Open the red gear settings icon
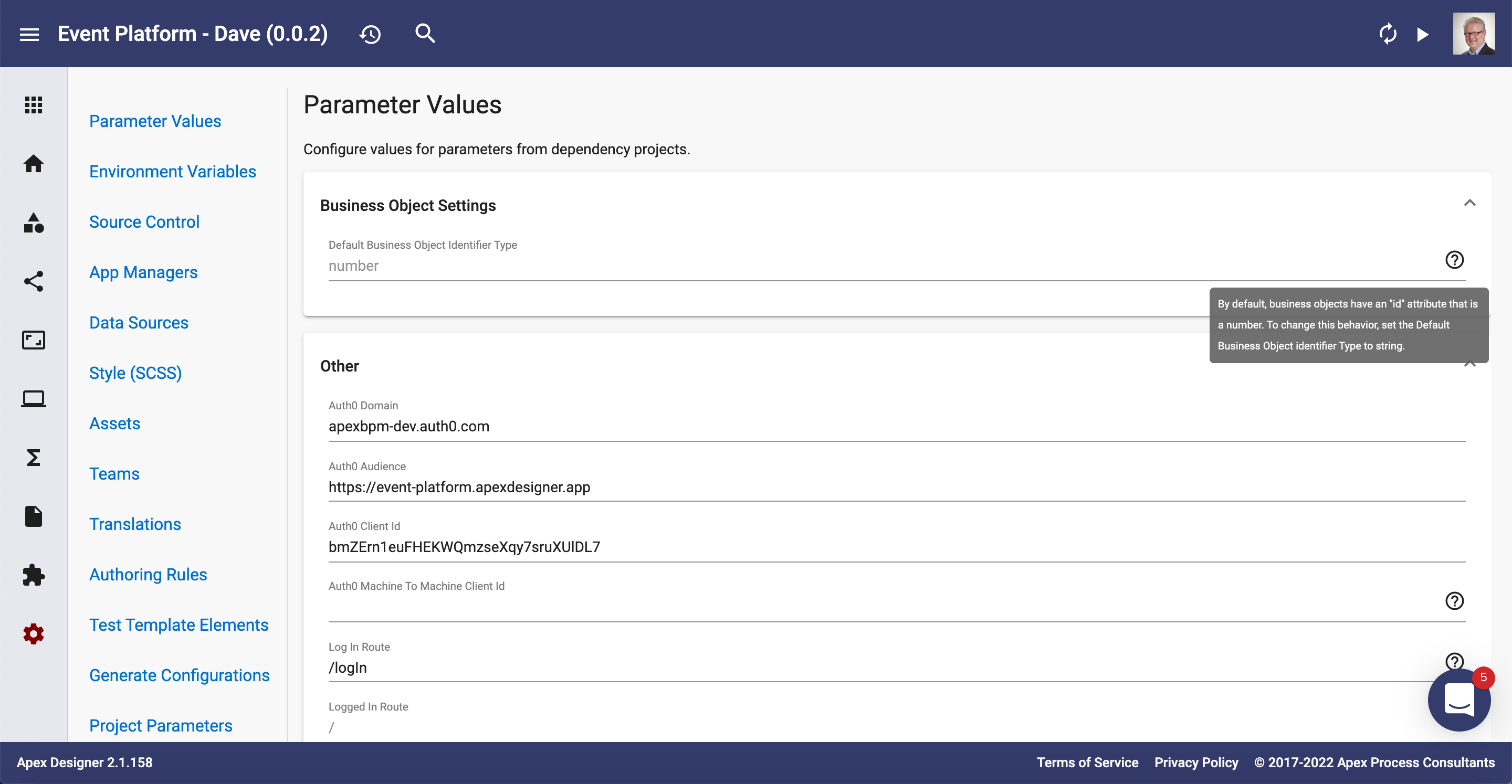The height and width of the screenshot is (784, 1512). (x=34, y=634)
